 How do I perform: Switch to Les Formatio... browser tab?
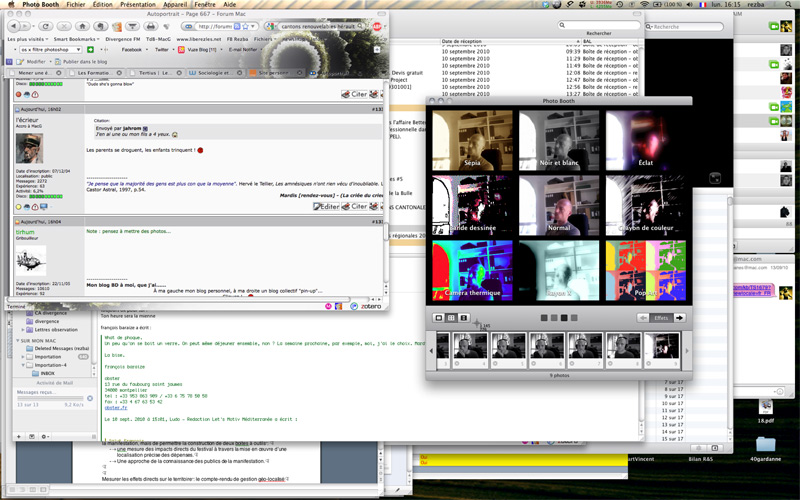[x=93, y=73]
